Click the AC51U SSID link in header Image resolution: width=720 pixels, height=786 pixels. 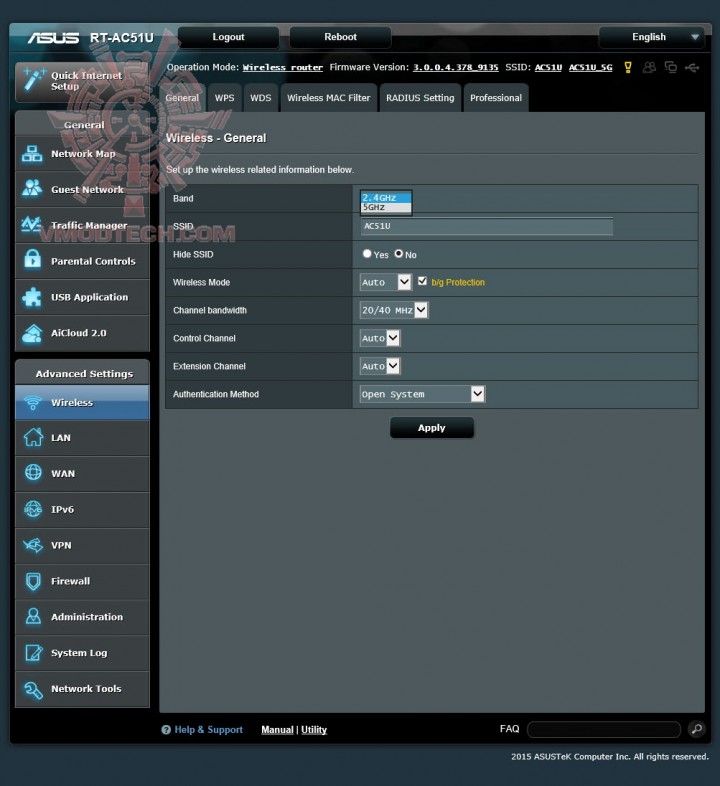click(549, 67)
